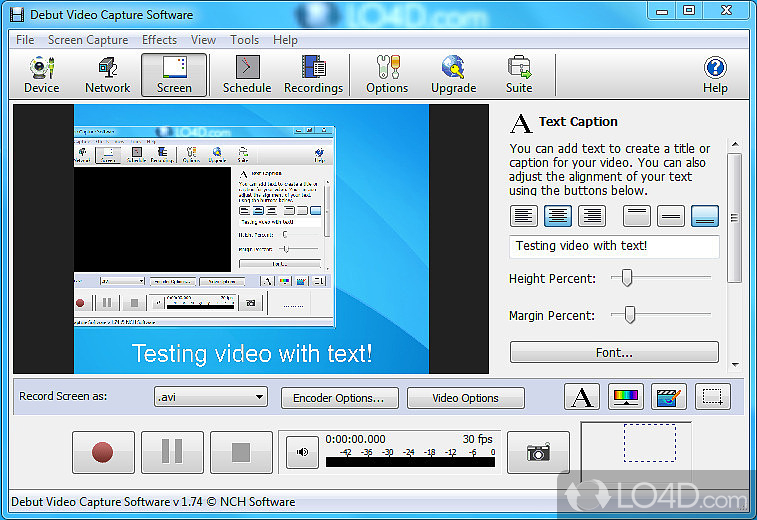Open the Tools menu
This screenshot has width=757, height=520.
(244, 40)
